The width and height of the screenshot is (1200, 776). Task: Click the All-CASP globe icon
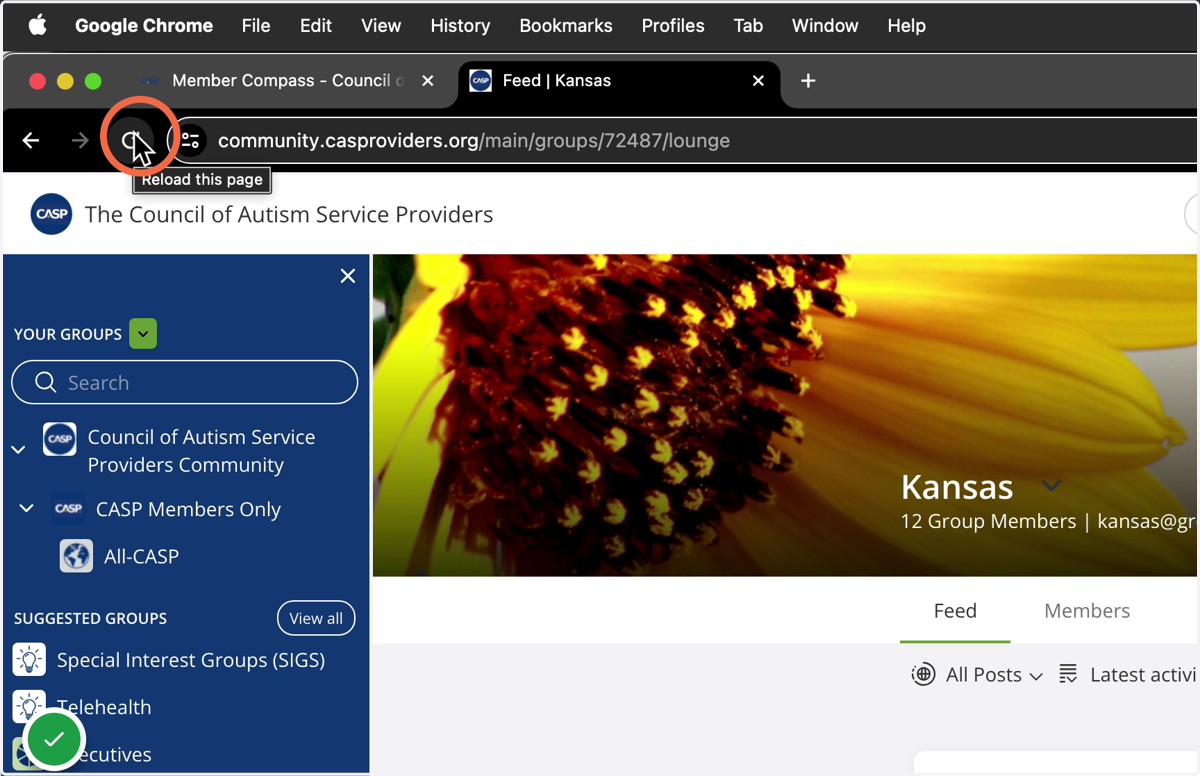pos(76,556)
